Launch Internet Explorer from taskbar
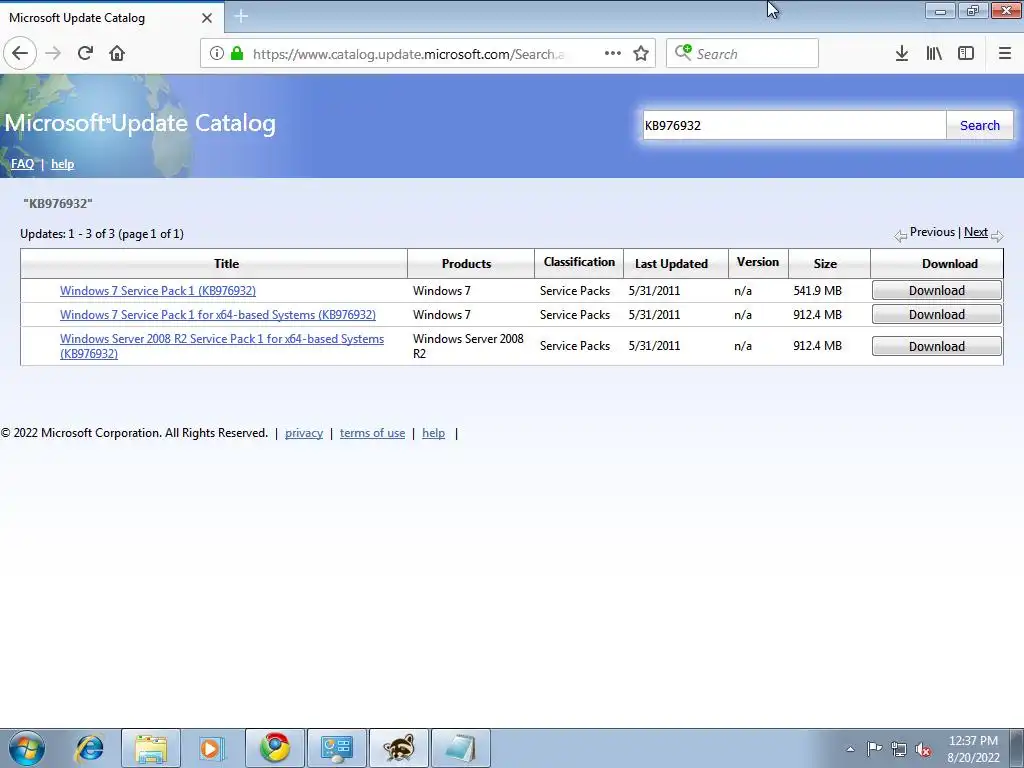Image resolution: width=1024 pixels, height=768 pixels. pyautogui.click(x=89, y=748)
